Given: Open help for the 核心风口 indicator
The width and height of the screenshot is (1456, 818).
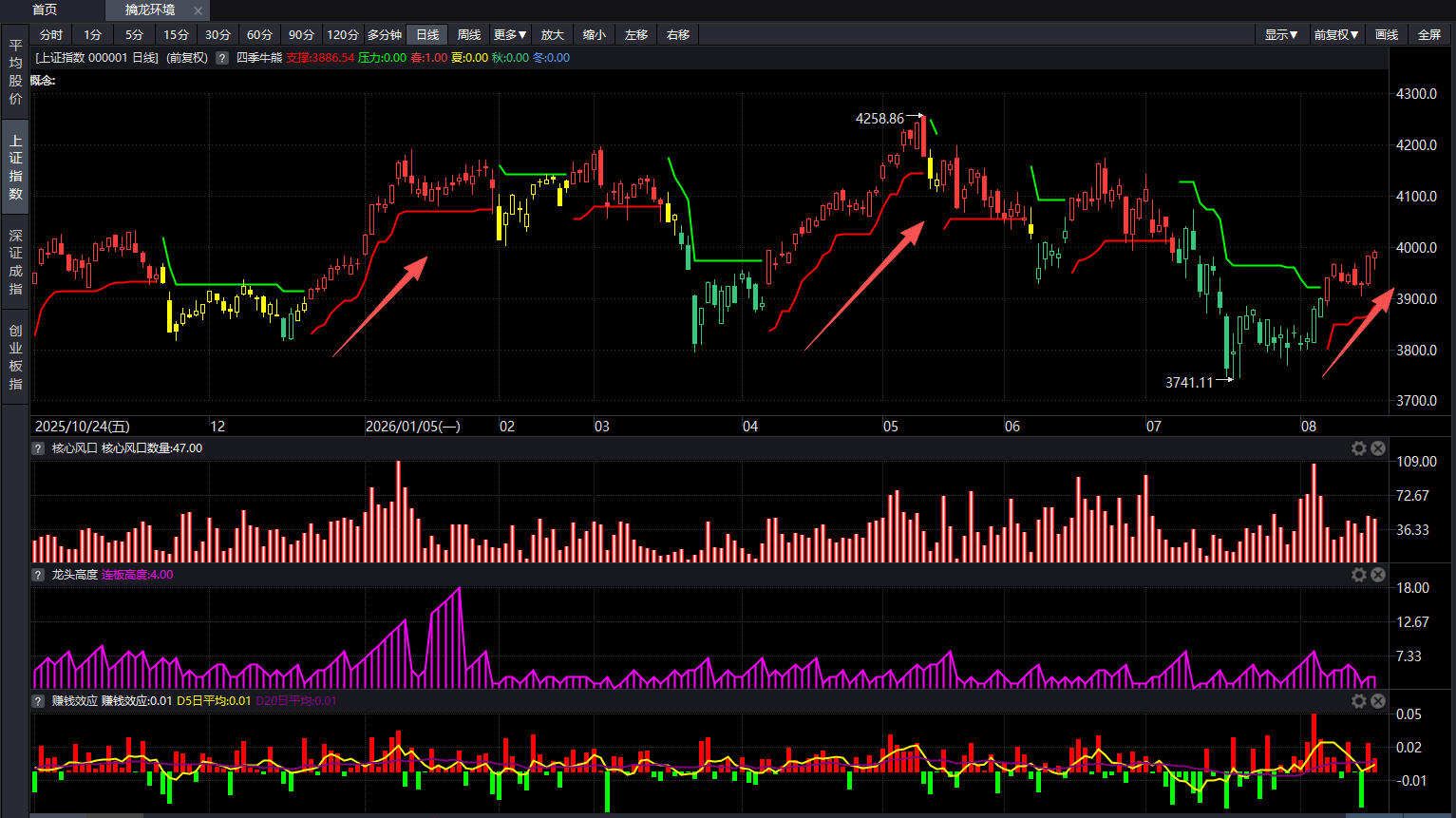Looking at the screenshot, I should tap(38, 448).
